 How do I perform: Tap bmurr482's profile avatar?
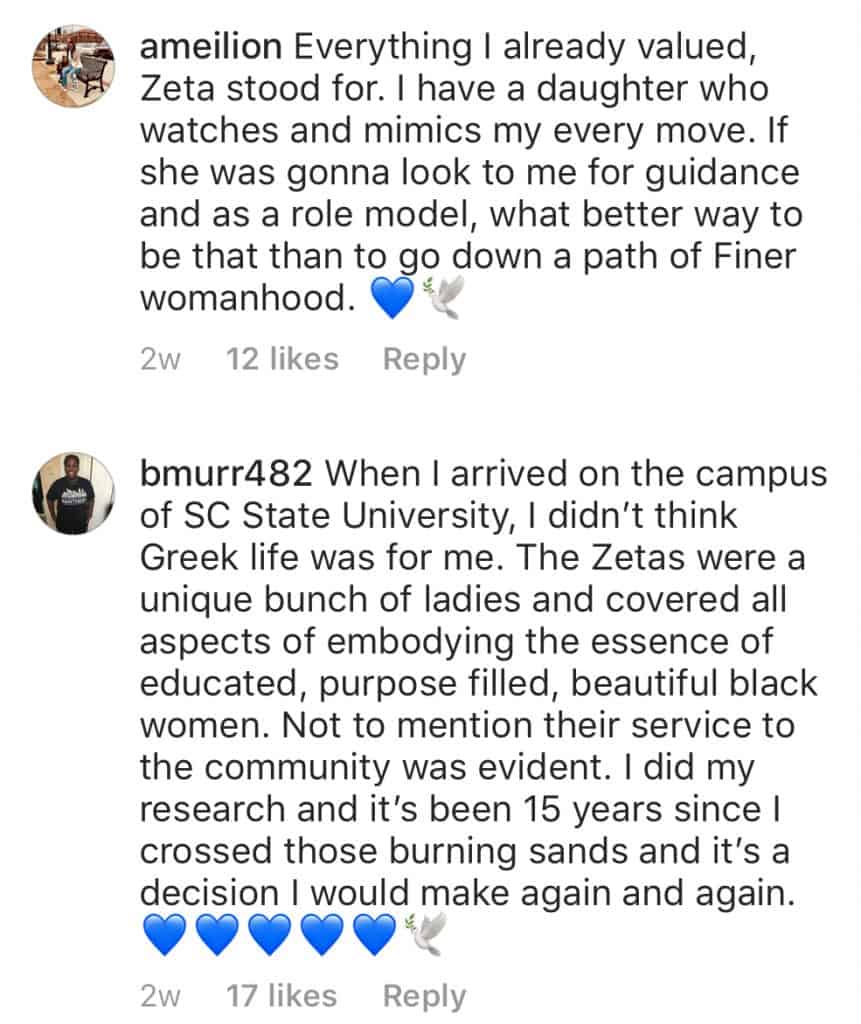72,493
